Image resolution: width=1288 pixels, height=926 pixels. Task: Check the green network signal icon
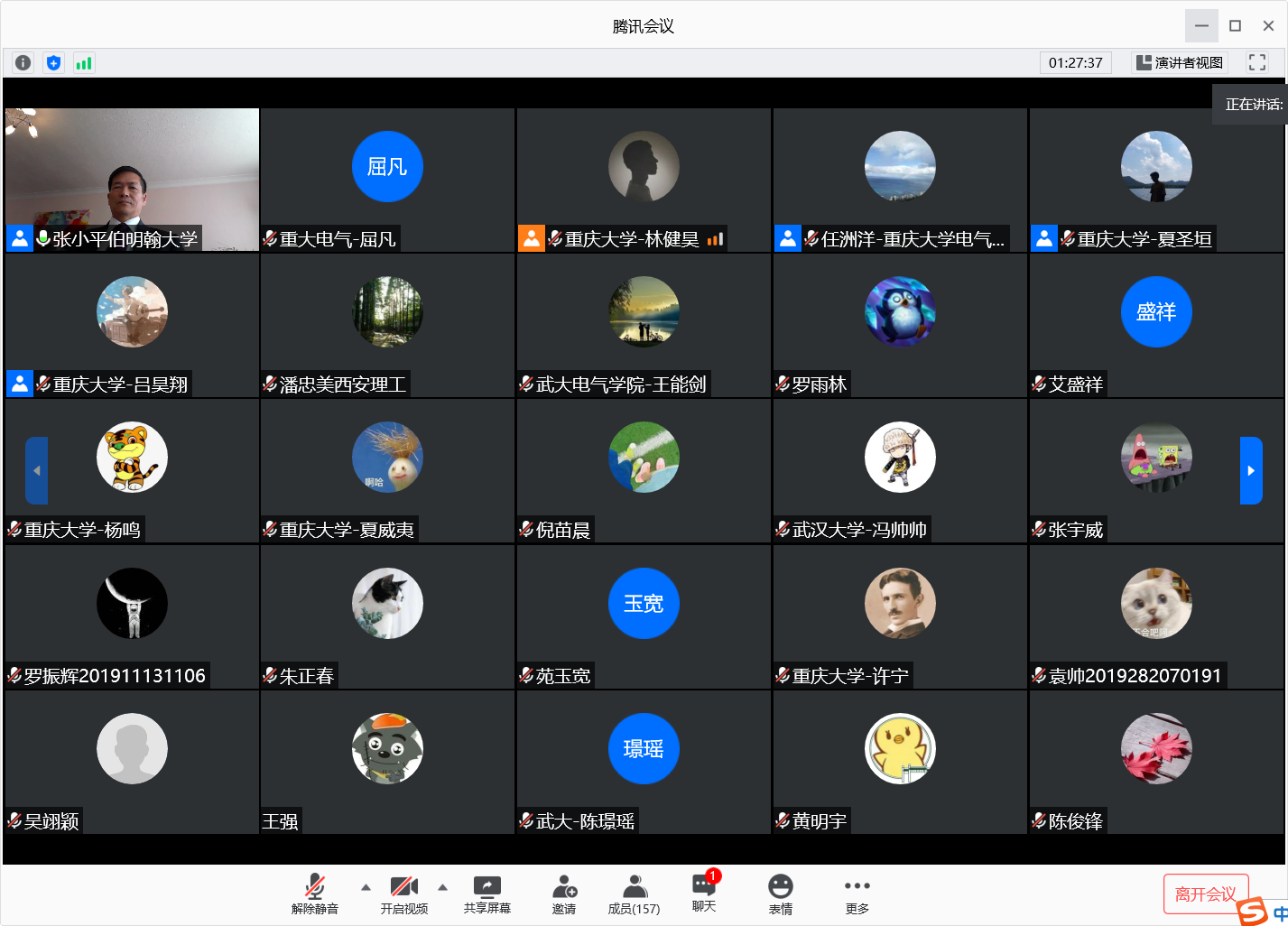tap(84, 62)
